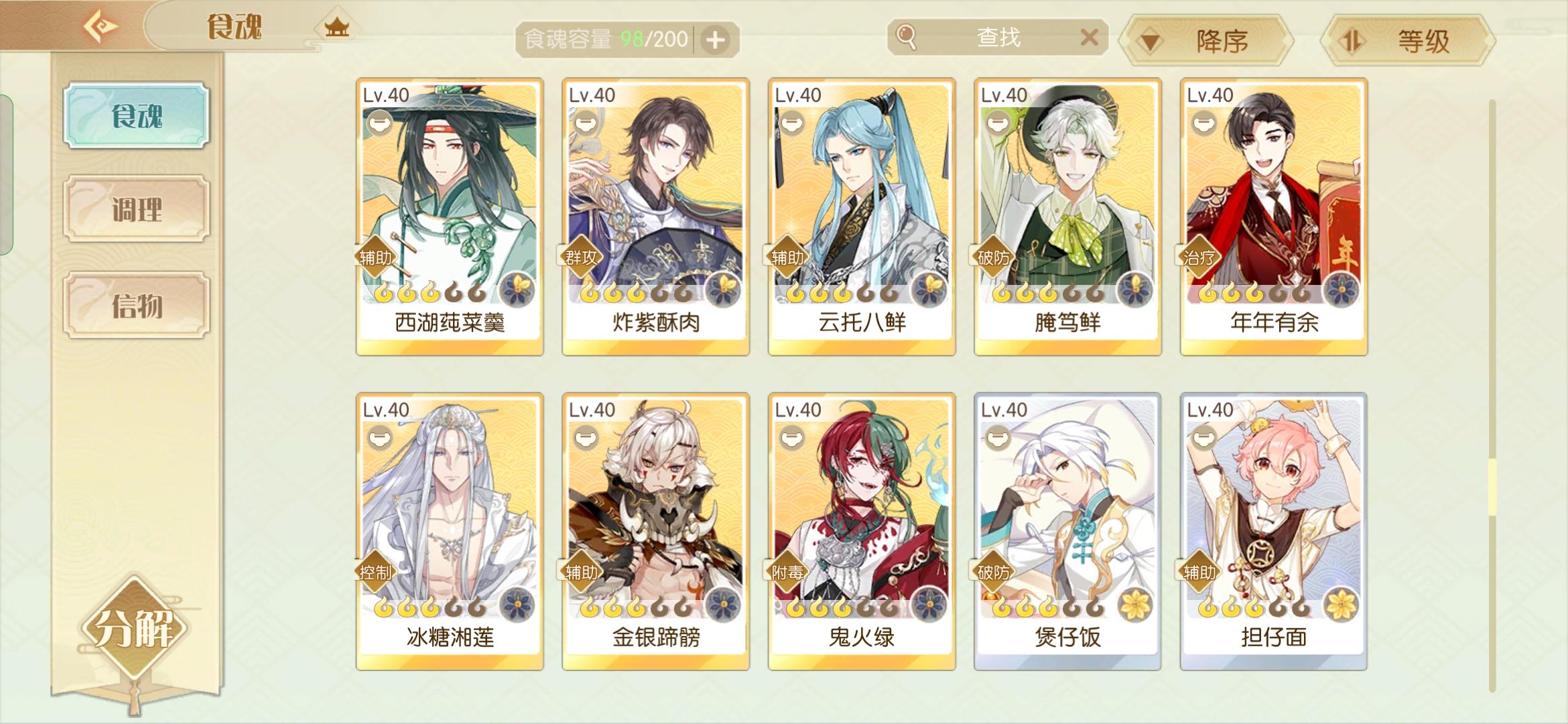Open the home pavilion icon

tap(336, 27)
